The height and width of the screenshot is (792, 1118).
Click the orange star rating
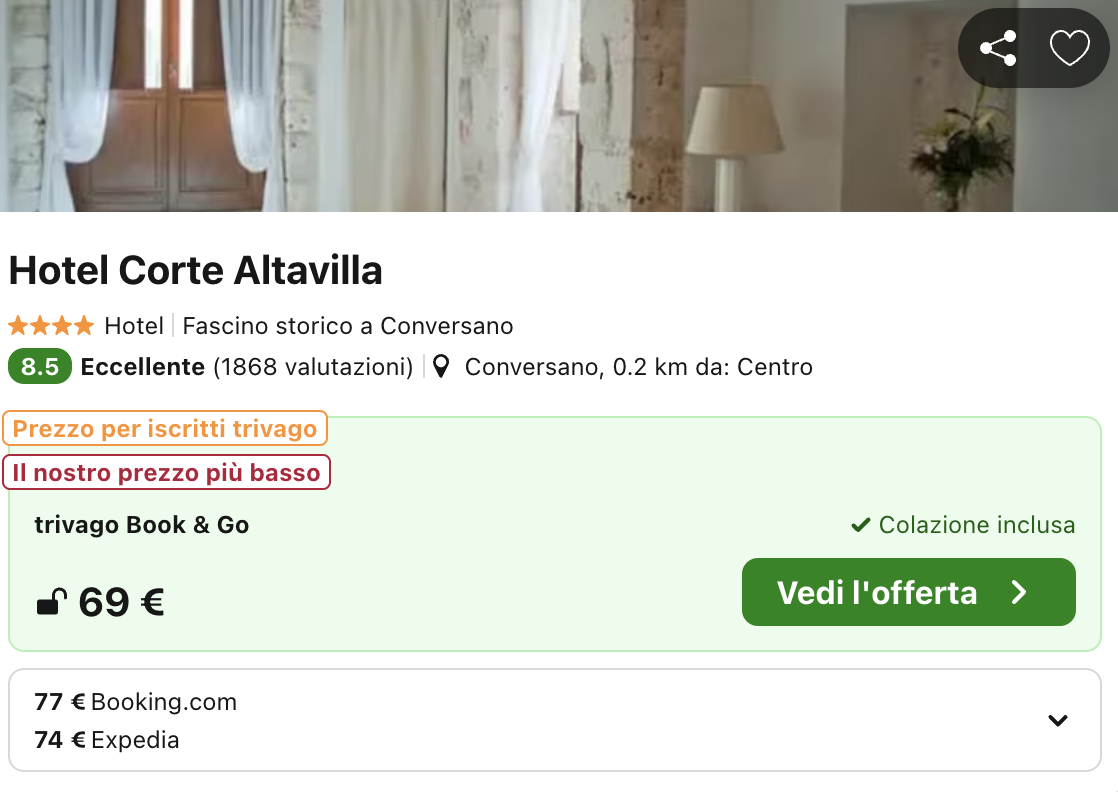(51, 326)
